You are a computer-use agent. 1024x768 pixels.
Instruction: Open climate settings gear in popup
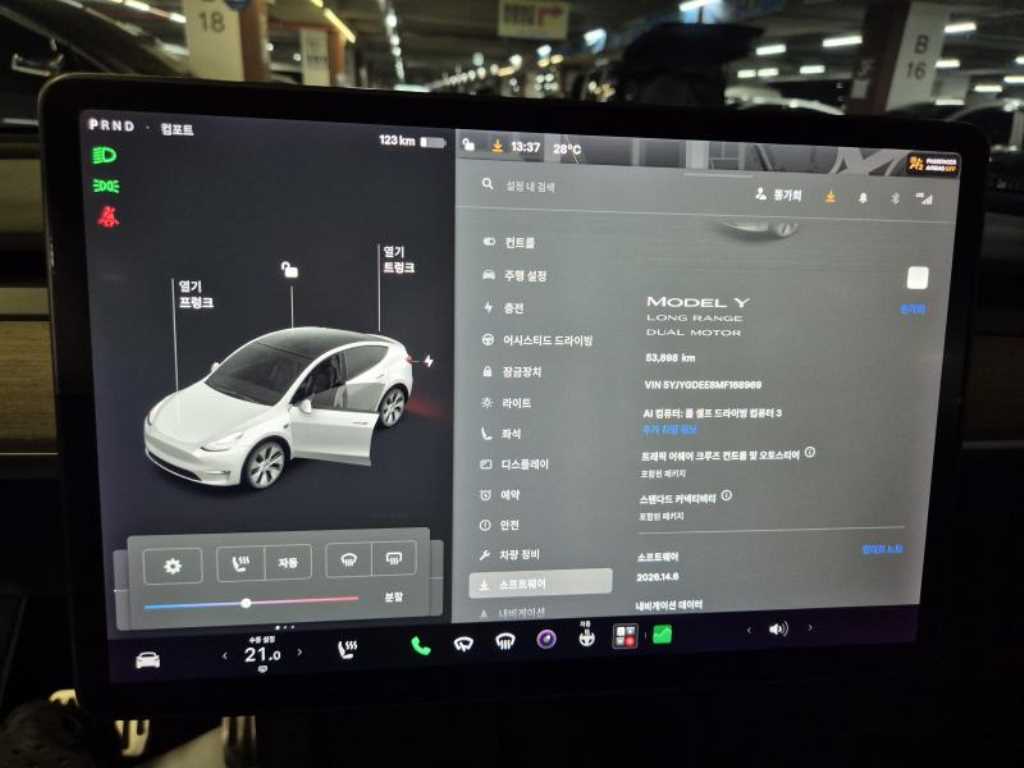coord(172,566)
